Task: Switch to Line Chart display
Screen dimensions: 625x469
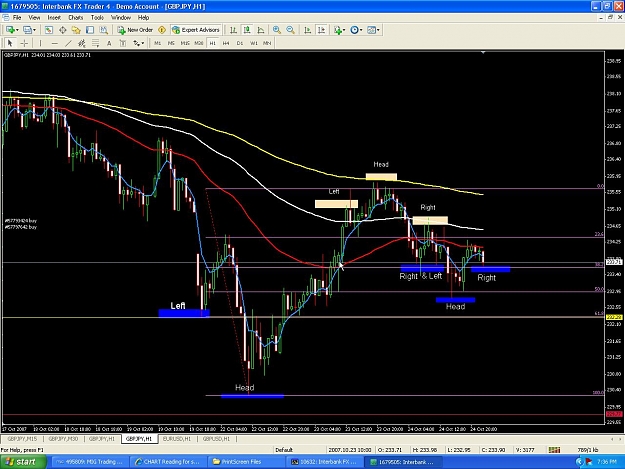Action: point(261,30)
